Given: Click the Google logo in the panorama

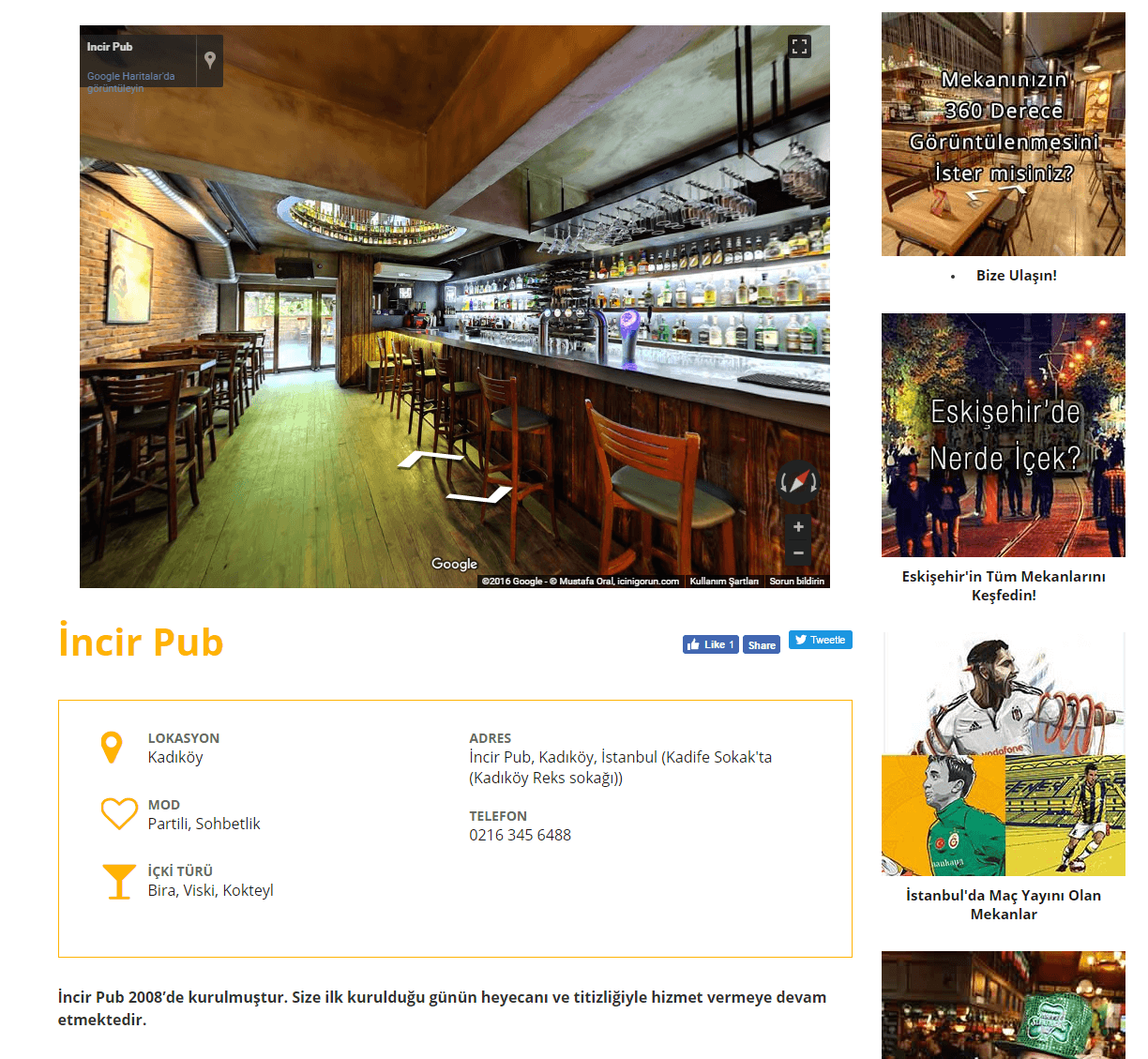Looking at the screenshot, I should [454, 564].
